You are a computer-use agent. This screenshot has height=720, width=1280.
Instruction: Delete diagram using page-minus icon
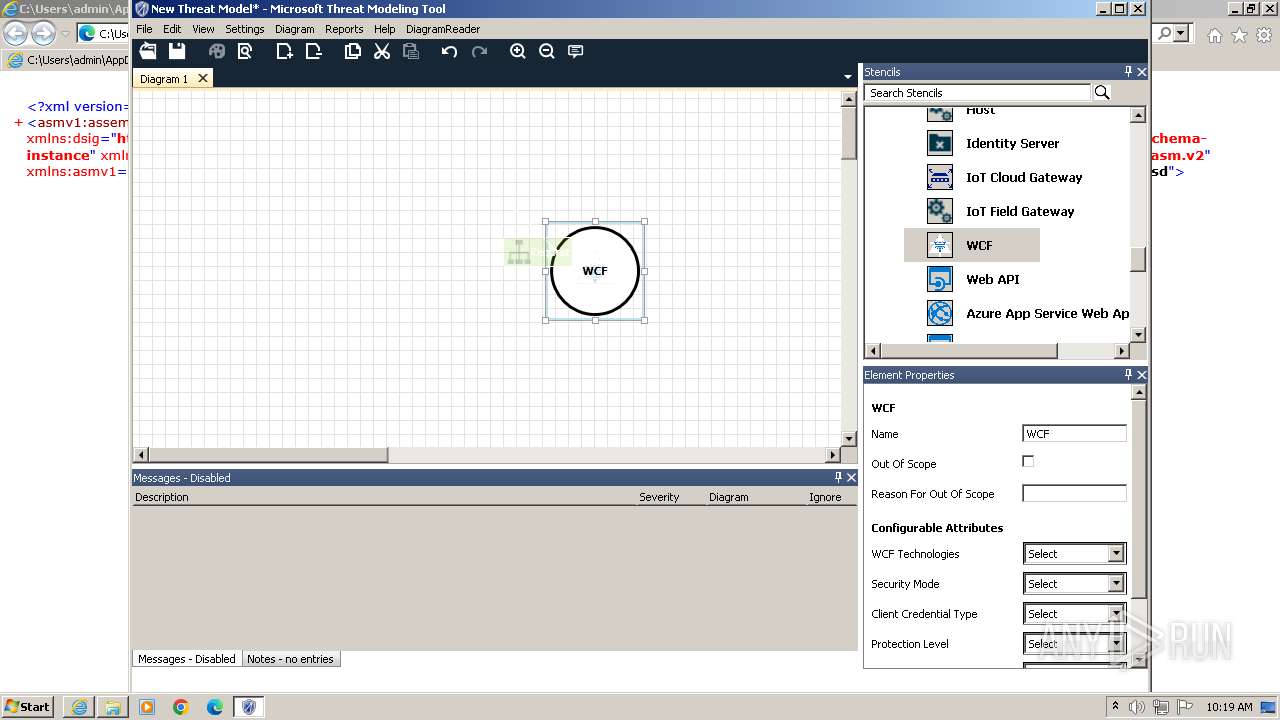pos(314,51)
